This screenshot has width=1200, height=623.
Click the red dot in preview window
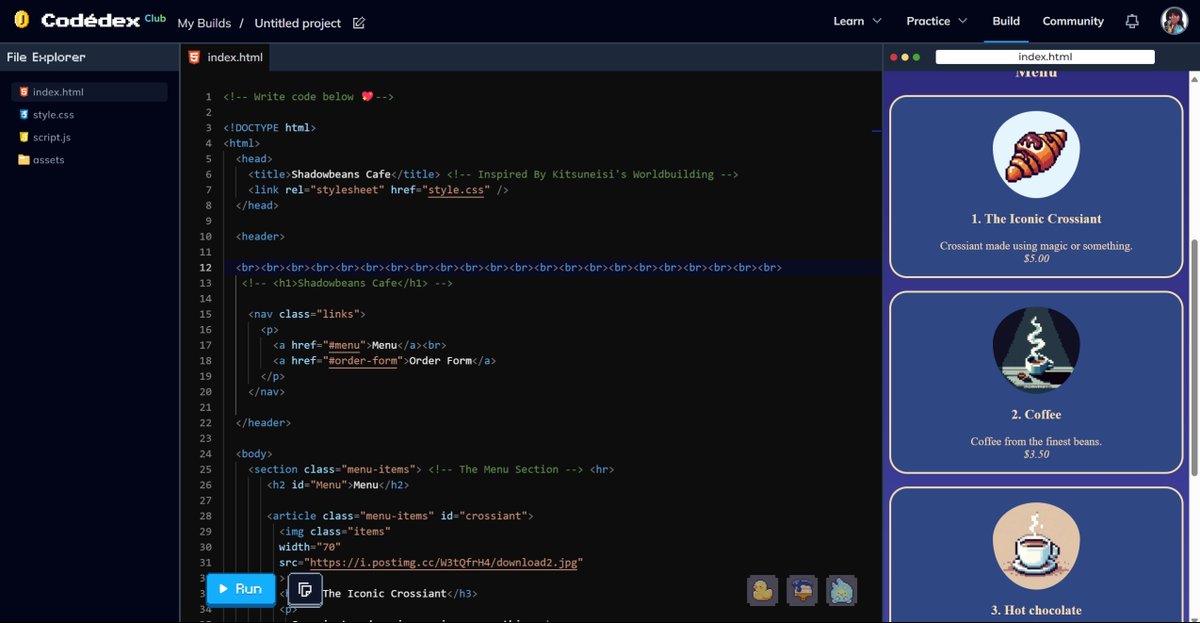(893, 57)
